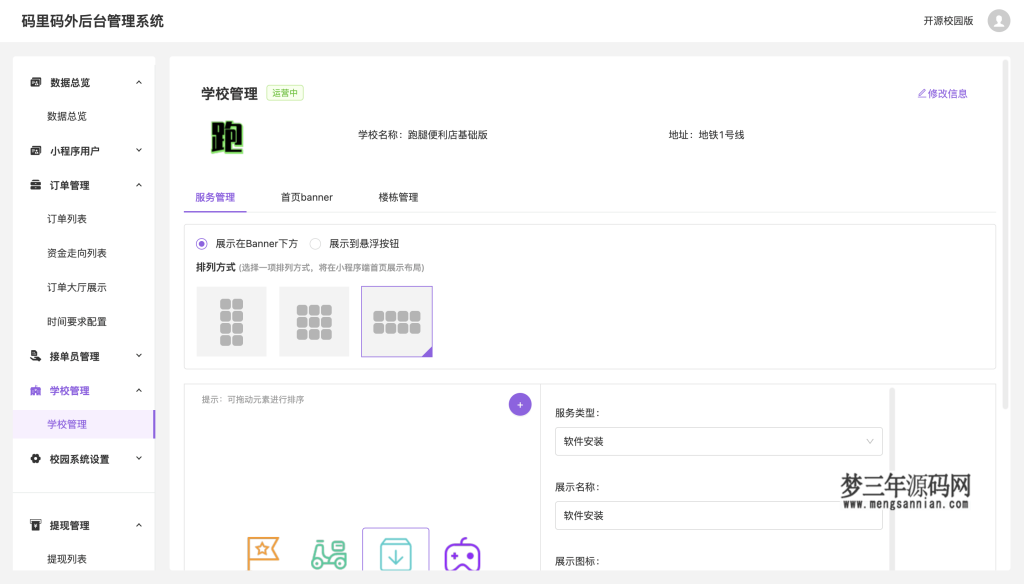The width and height of the screenshot is (1024, 584).
Task: Click the purple + button to add service
Action: point(520,404)
